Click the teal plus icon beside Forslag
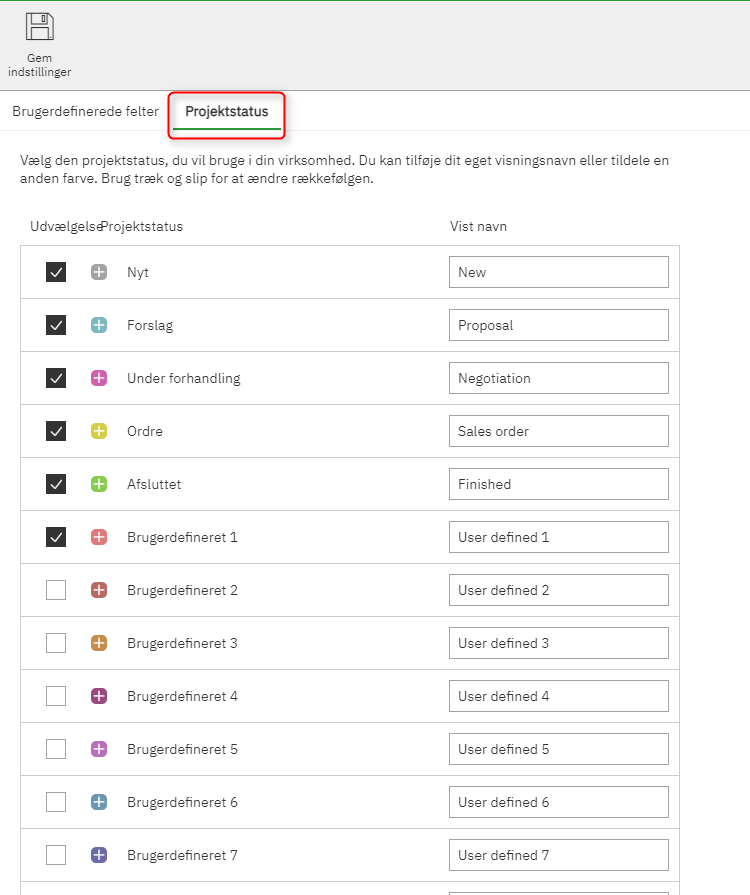The height and width of the screenshot is (895, 750). tap(99, 325)
